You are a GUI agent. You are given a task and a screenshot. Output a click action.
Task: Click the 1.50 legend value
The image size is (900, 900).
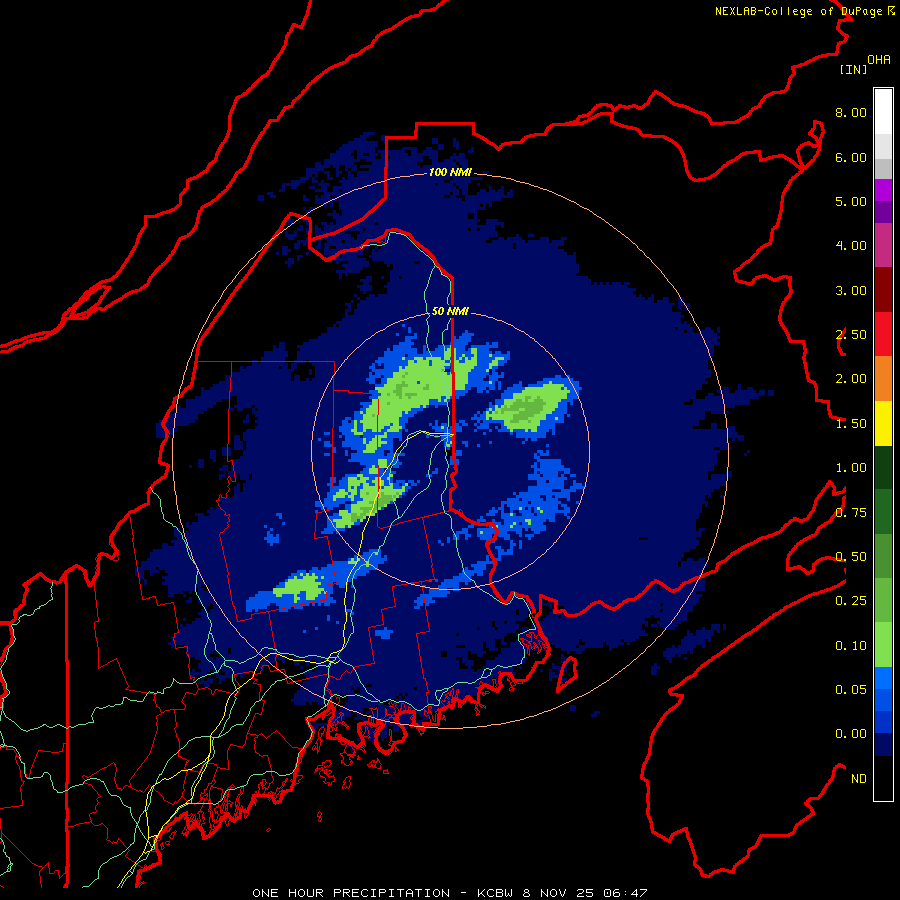[851, 424]
